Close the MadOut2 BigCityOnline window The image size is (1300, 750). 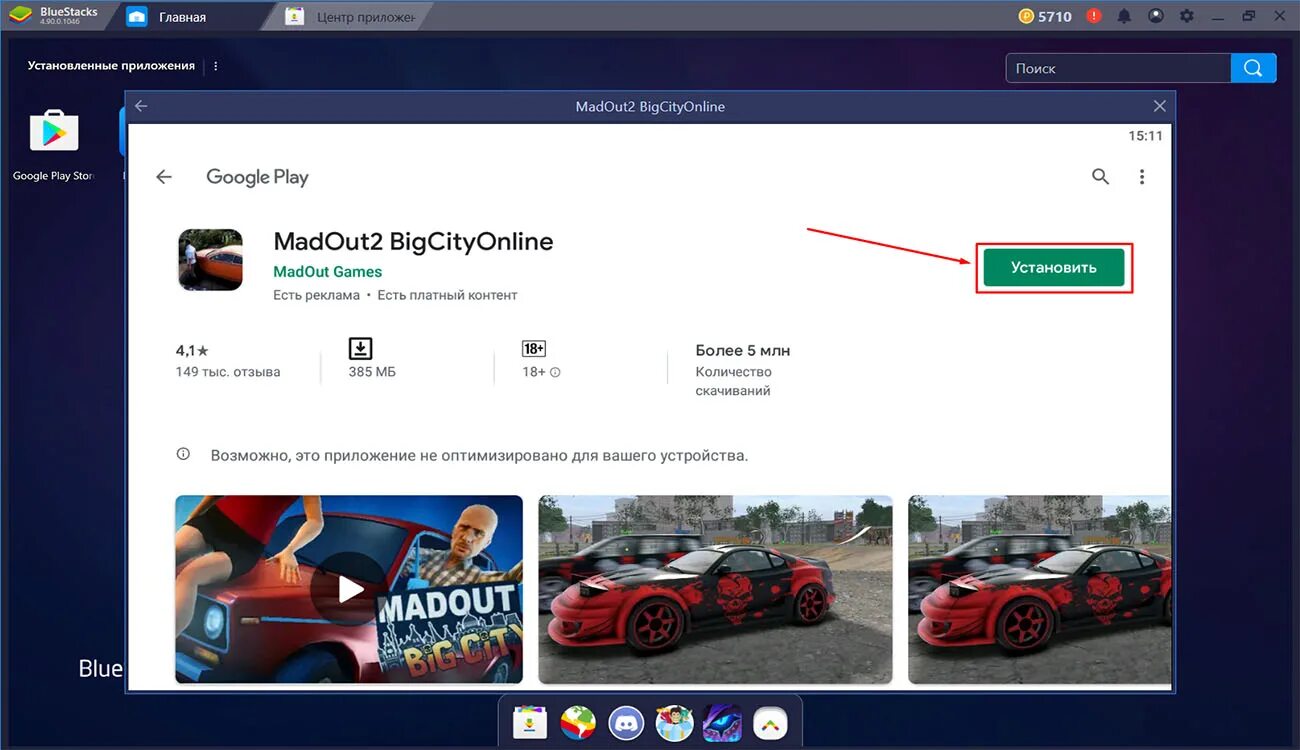point(1159,106)
